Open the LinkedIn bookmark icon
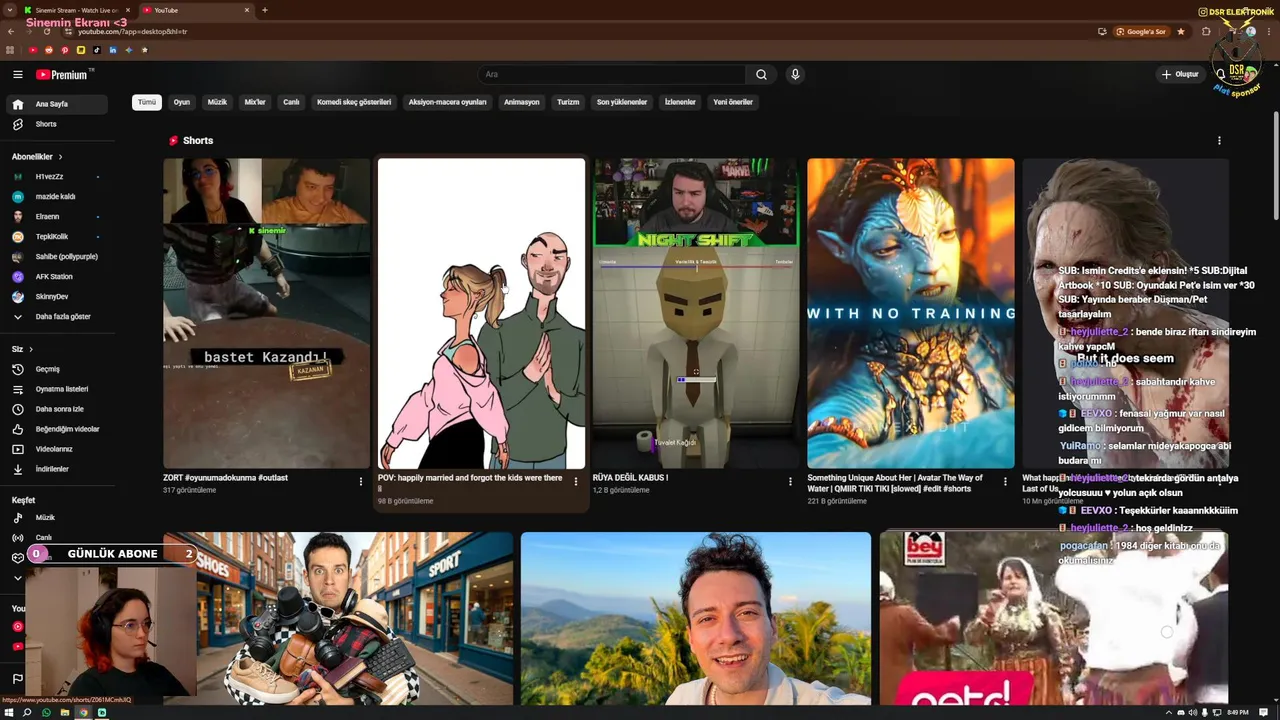 coord(113,50)
